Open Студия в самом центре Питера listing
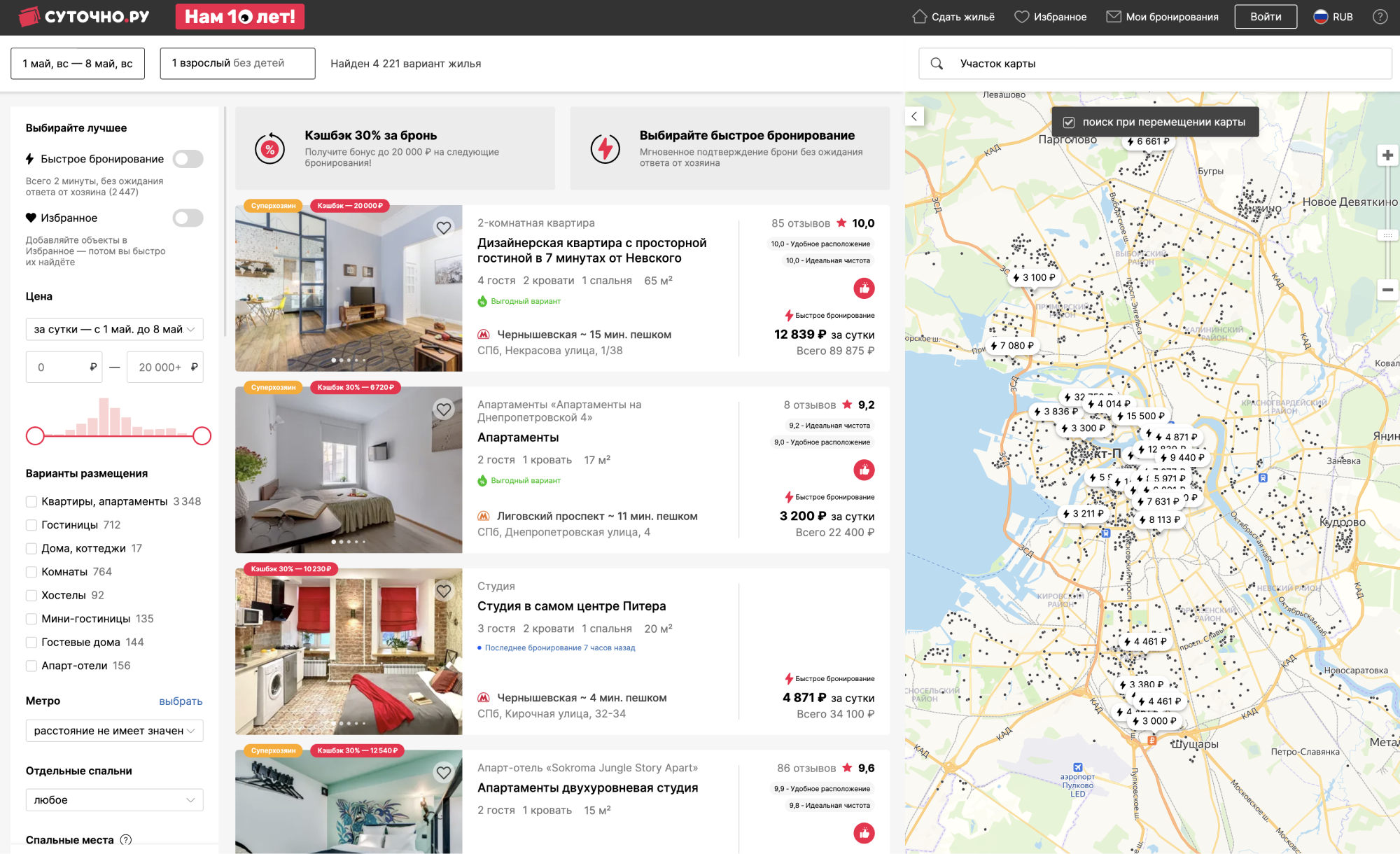The image size is (1400, 854). [x=572, y=606]
